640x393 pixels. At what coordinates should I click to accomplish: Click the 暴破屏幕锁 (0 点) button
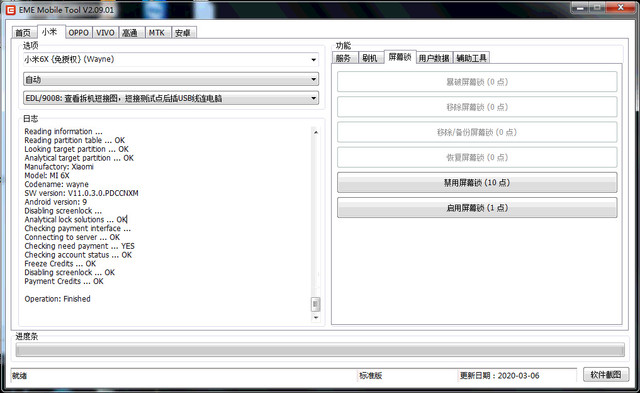477,82
